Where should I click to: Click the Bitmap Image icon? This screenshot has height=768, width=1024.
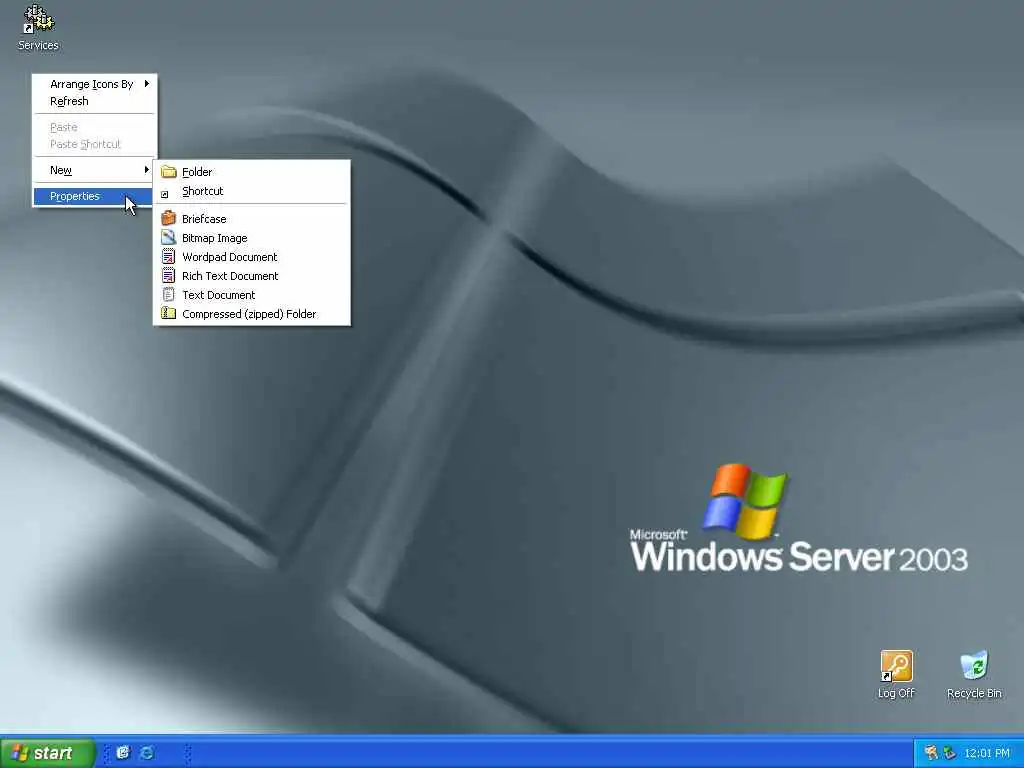[x=168, y=237]
